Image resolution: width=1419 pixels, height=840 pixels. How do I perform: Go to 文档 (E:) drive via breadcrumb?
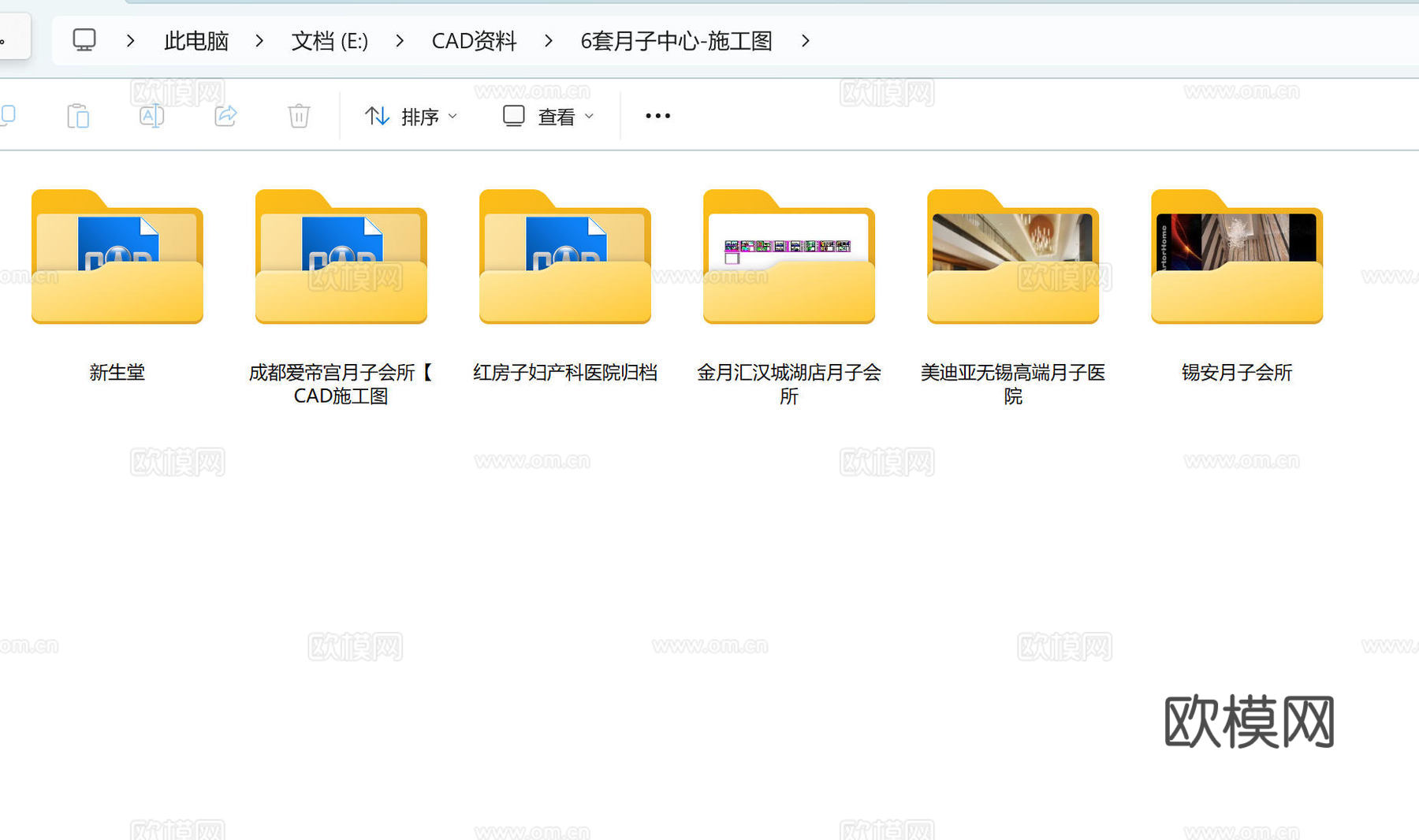click(329, 40)
